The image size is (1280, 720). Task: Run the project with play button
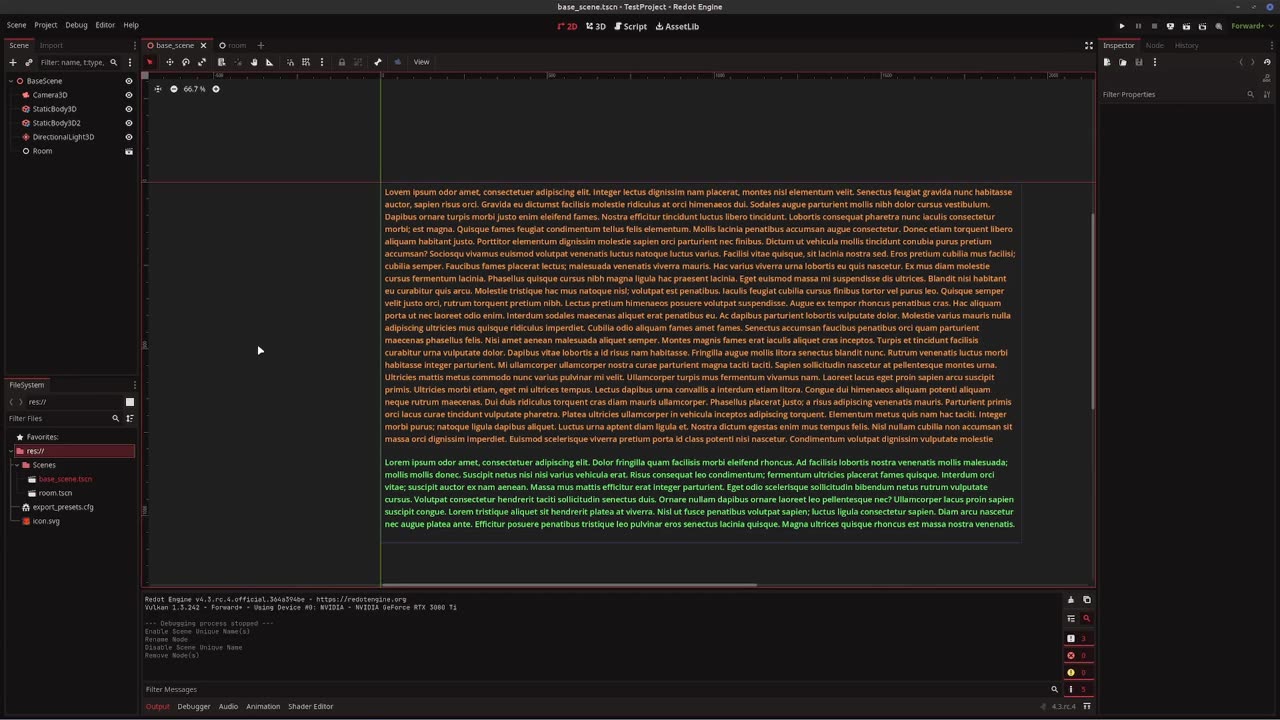pyautogui.click(x=1122, y=26)
